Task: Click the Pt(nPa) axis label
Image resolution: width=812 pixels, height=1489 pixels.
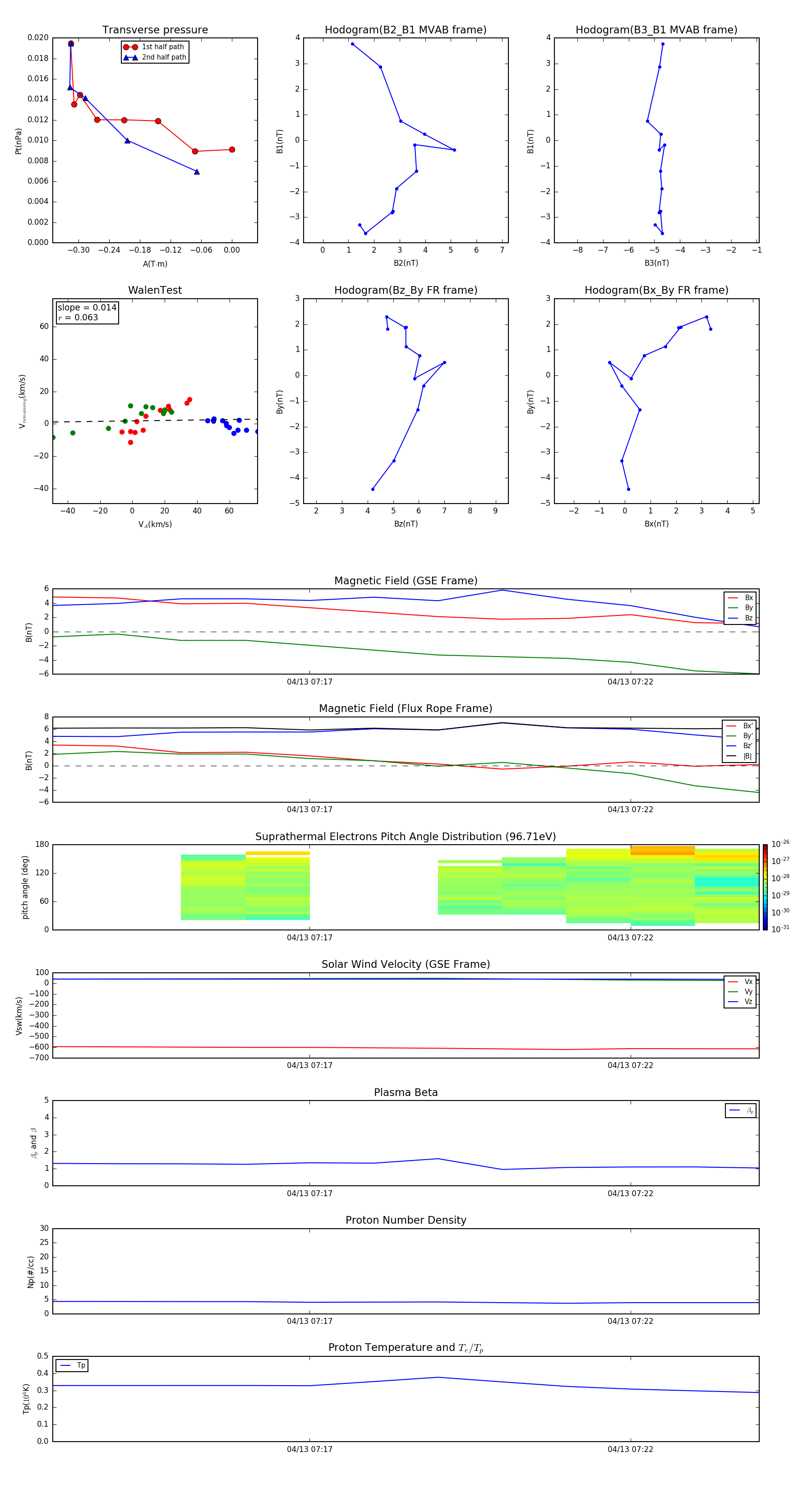Action: [x=18, y=141]
